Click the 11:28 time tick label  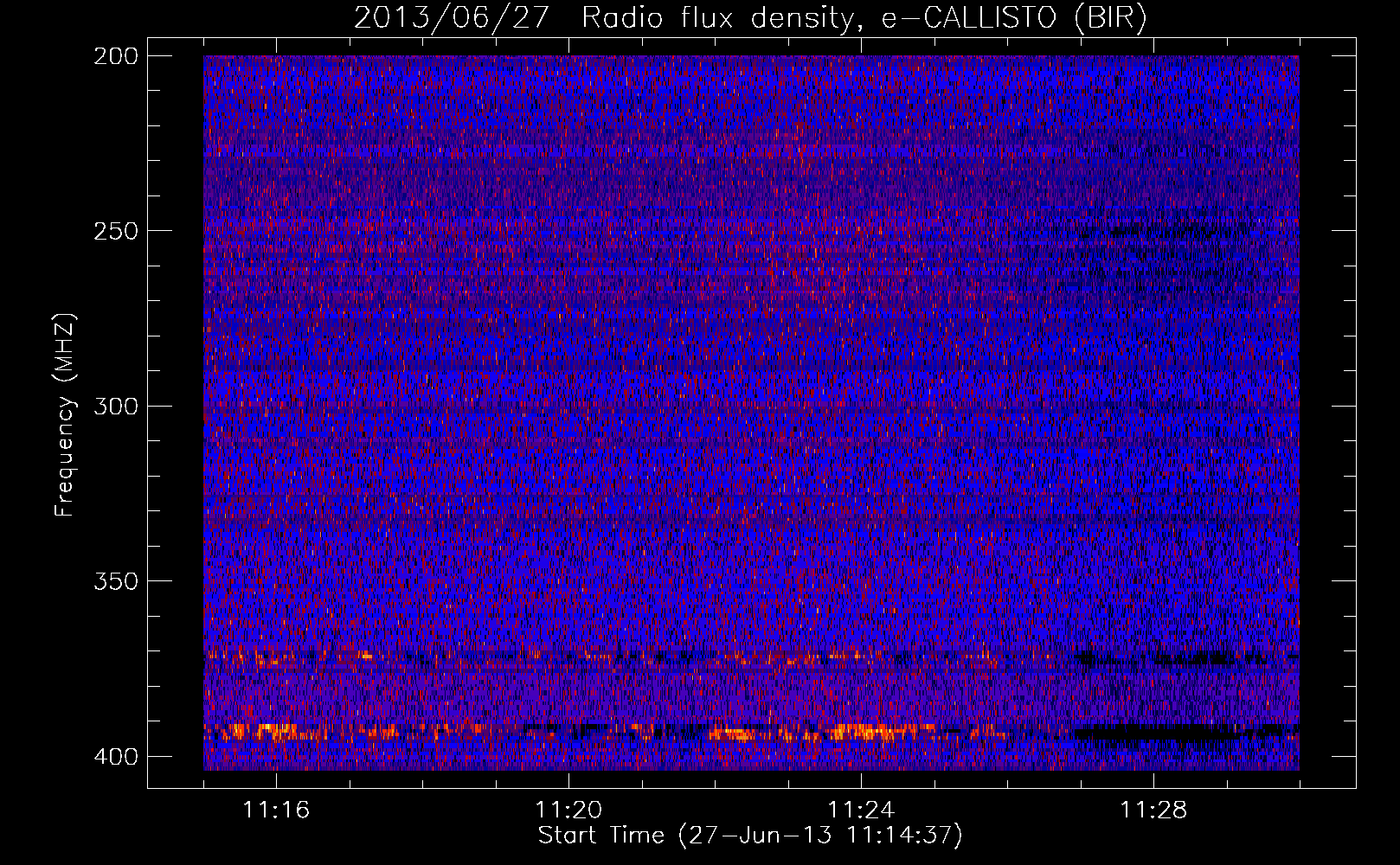(x=1153, y=811)
